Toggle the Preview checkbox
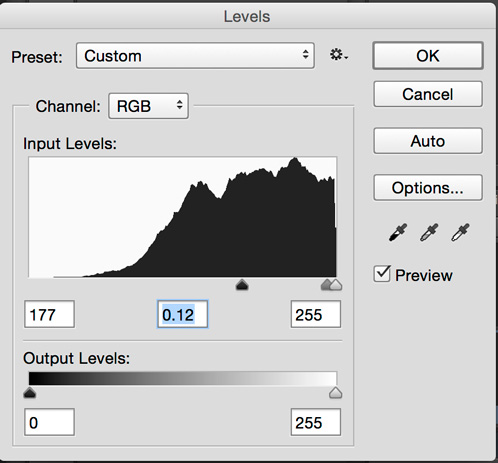The height and width of the screenshot is (463, 498). [382, 274]
